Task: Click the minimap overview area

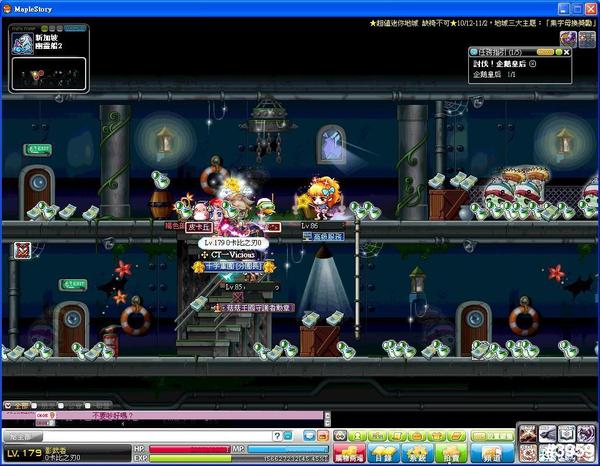Action: coord(49,74)
